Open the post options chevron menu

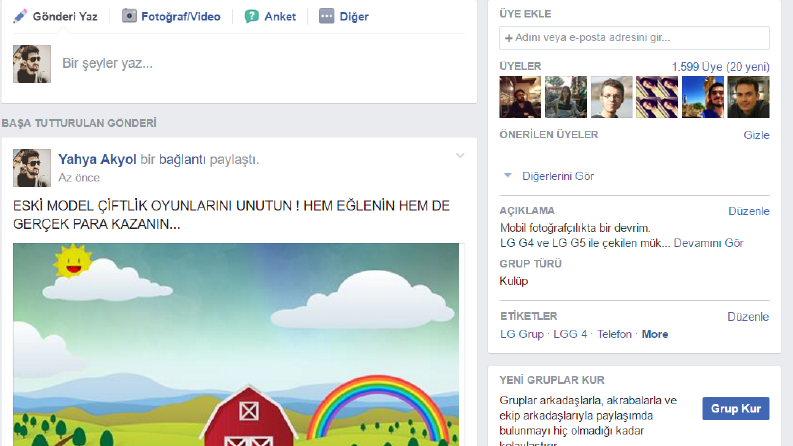pyautogui.click(x=460, y=155)
